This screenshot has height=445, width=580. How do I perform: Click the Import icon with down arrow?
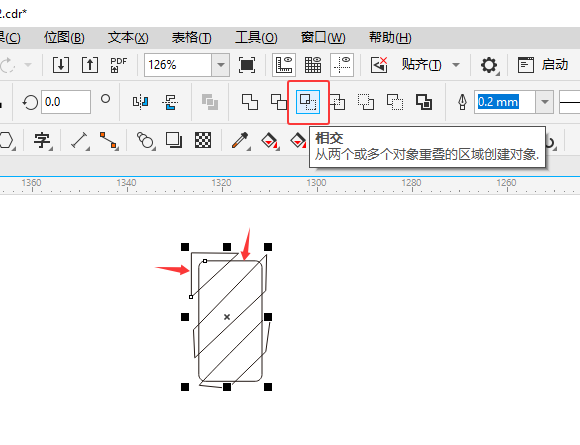click(61, 65)
